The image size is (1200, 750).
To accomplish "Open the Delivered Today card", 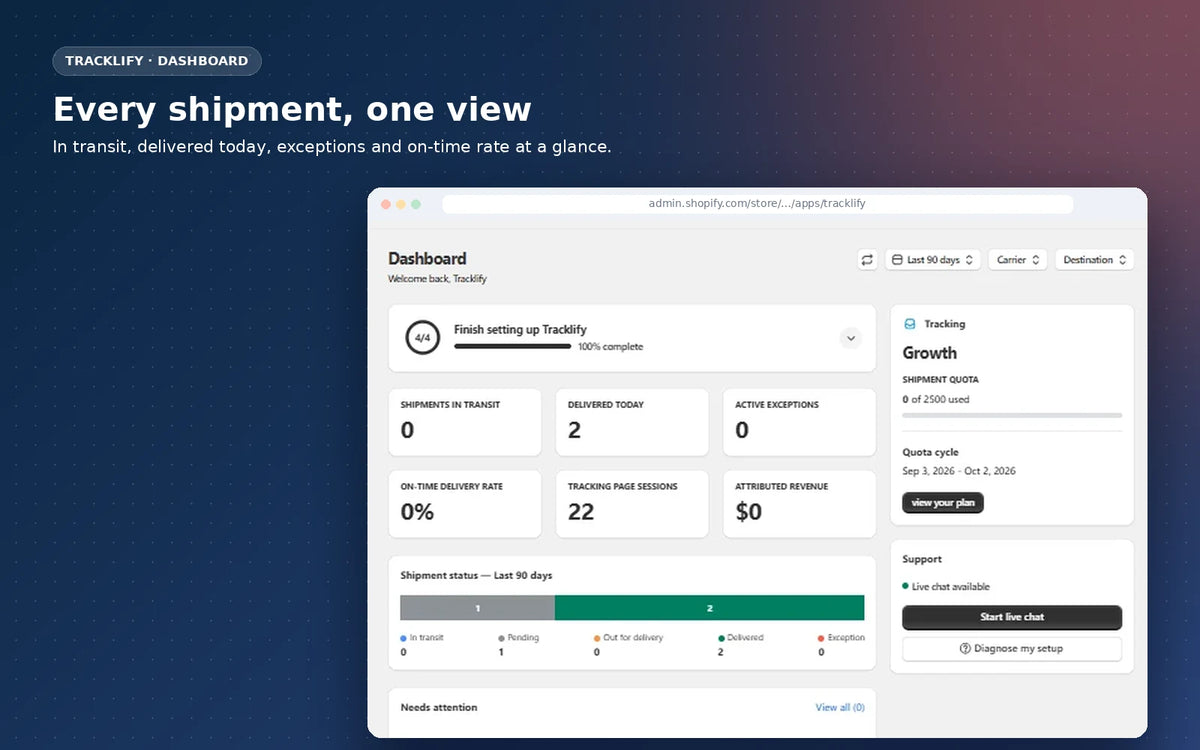I will click(632, 422).
